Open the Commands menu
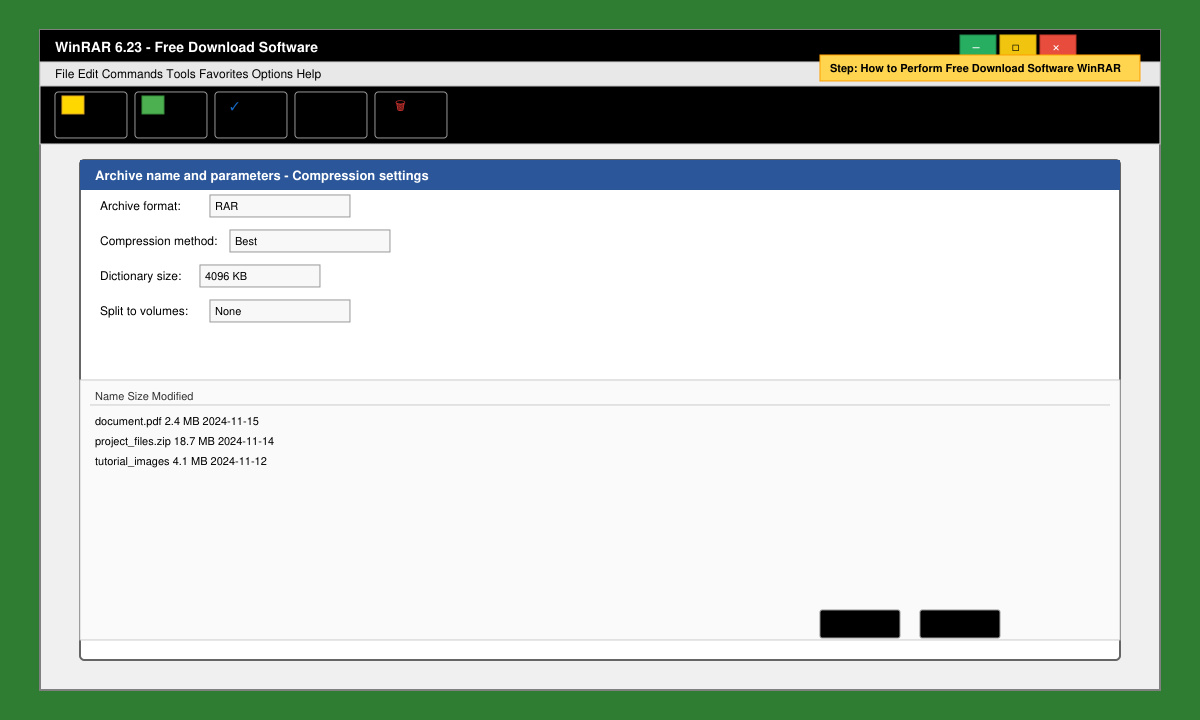This screenshot has width=1200, height=720. (132, 74)
